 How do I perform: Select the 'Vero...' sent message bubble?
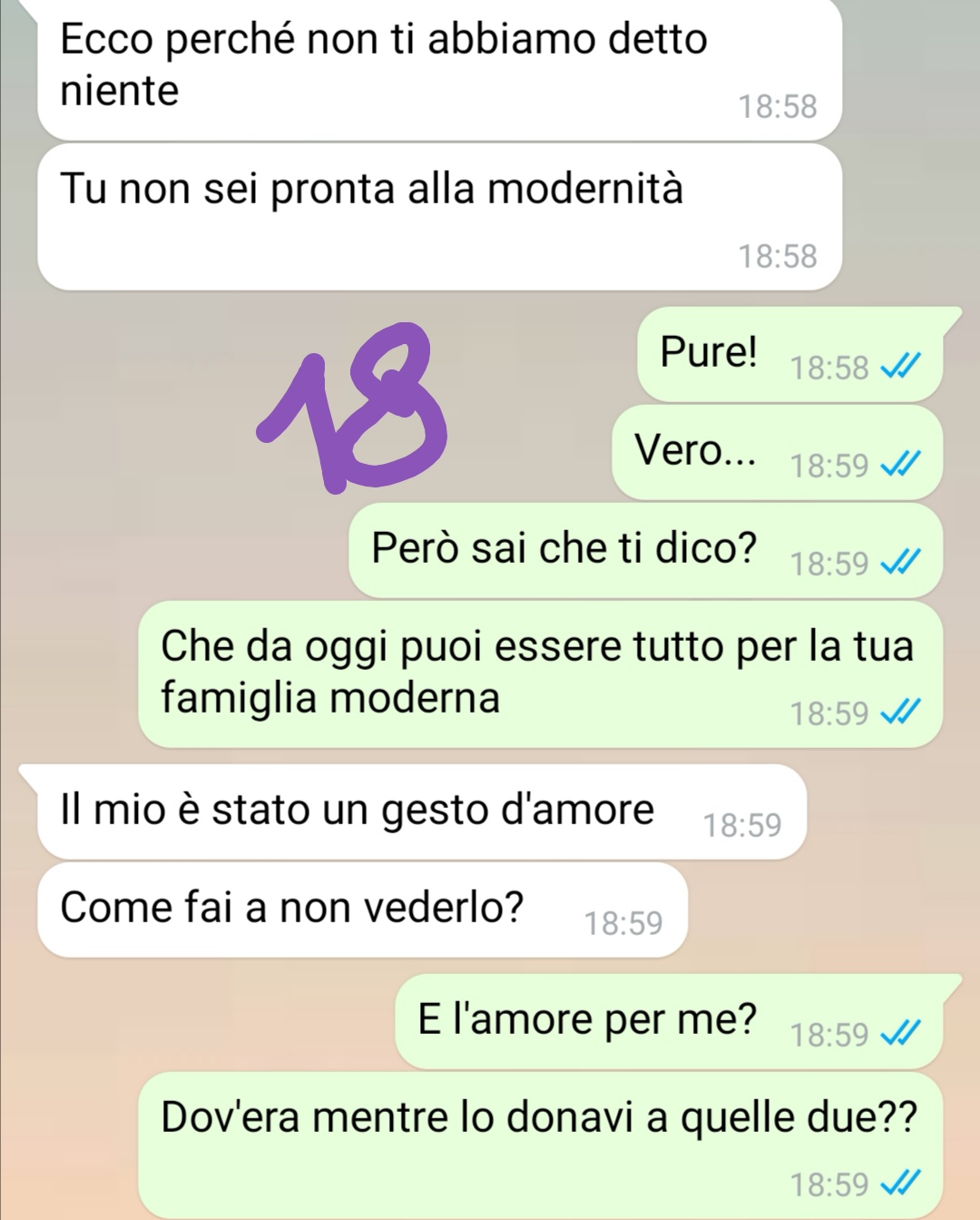(x=777, y=452)
